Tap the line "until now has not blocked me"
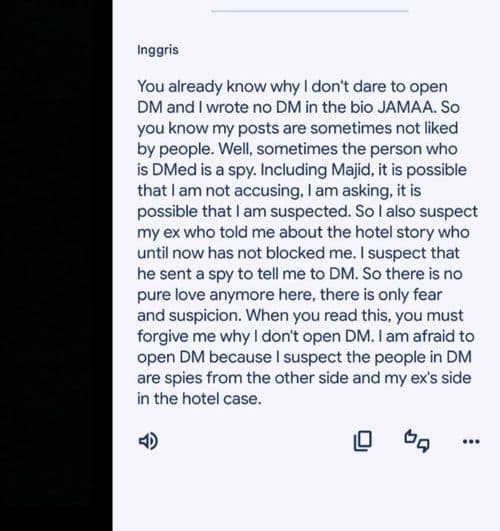Image resolution: width=500 pixels, height=531 pixels. 298,253
